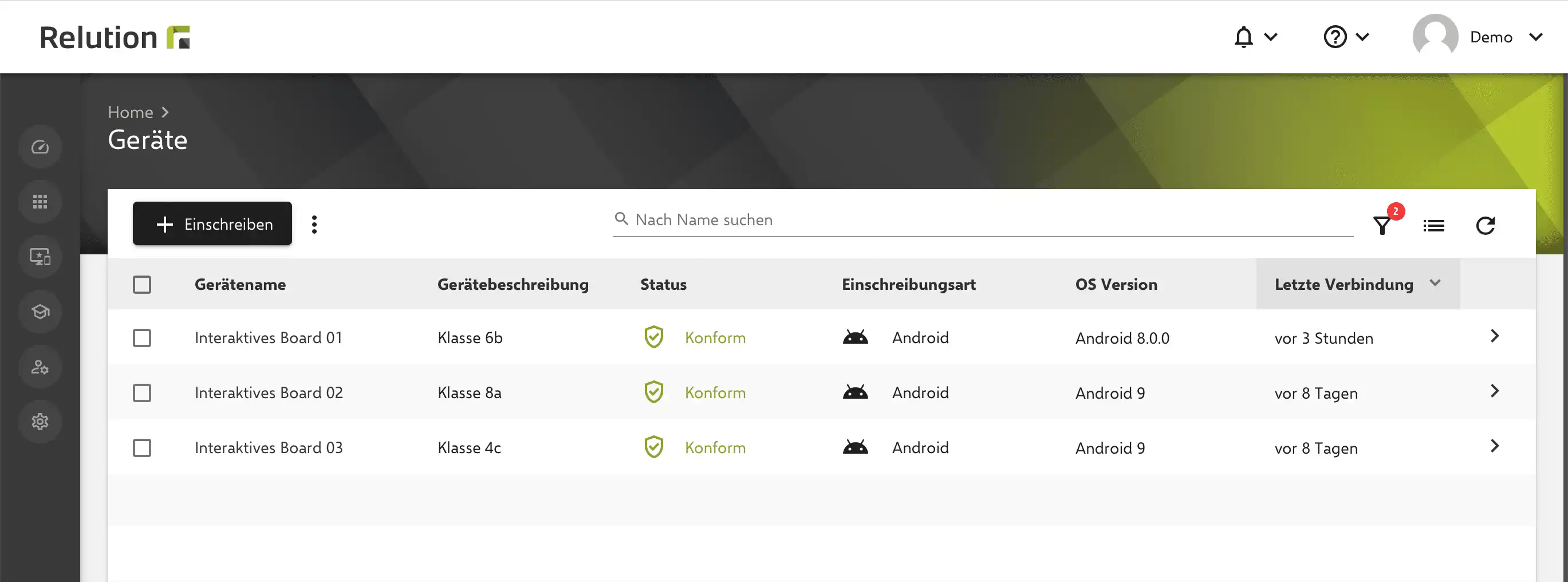The height and width of the screenshot is (582, 1568).
Task: Click vor 8 Tagen for Board 02
Action: (x=1316, y=394)
